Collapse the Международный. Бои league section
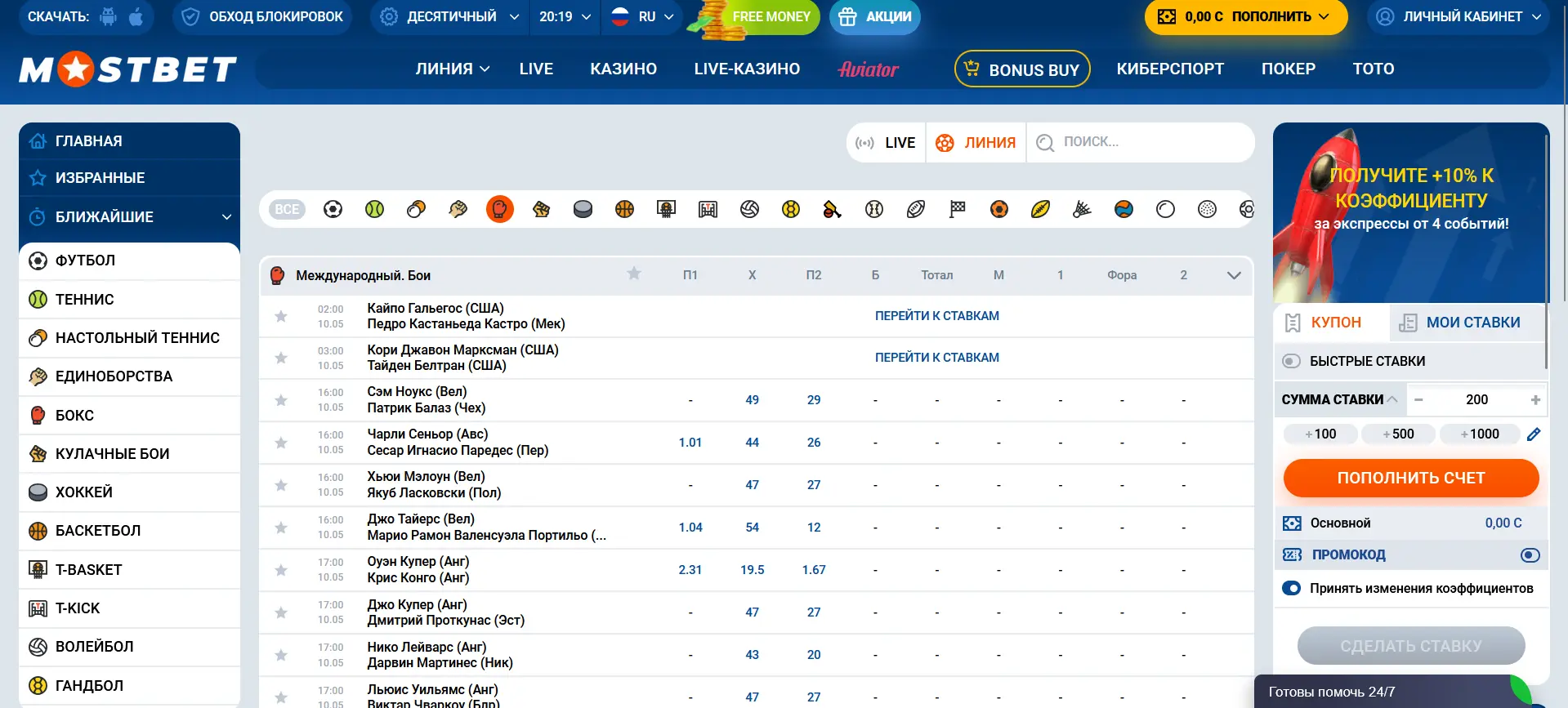1568x708 pixels. click(1234, 275)
